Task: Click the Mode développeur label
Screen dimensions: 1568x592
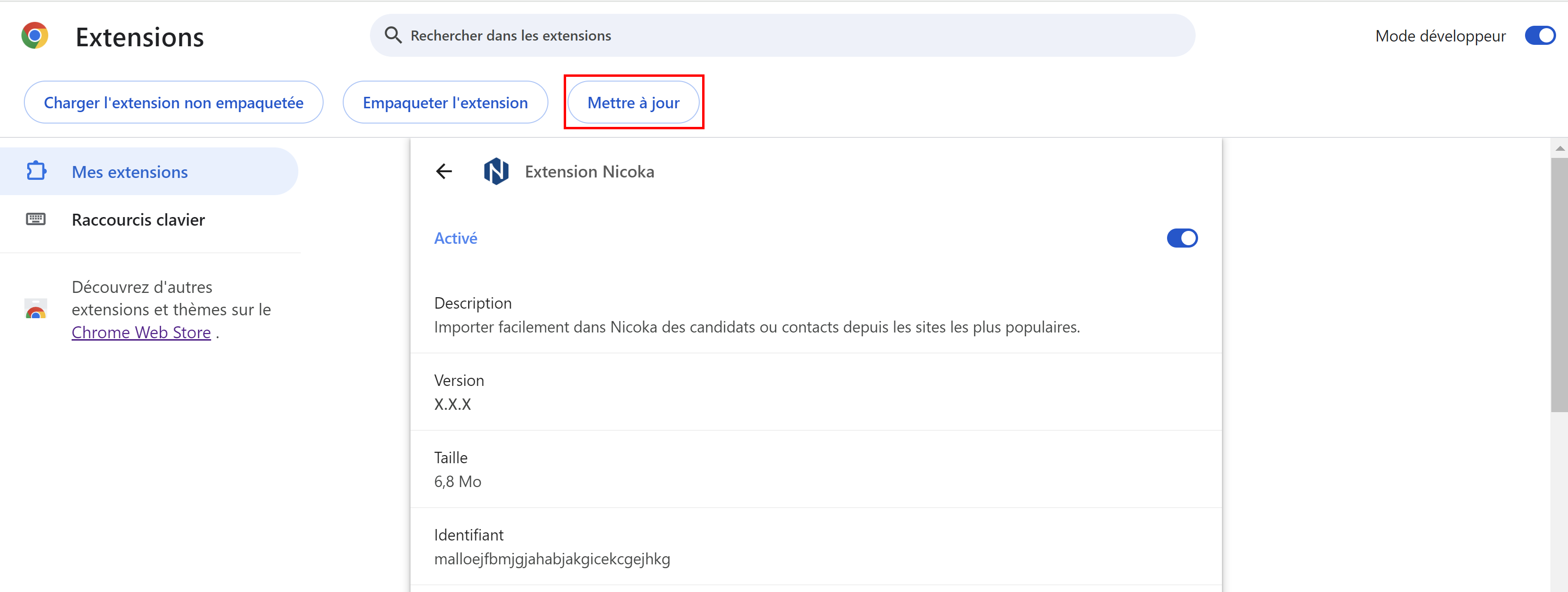Action: [1440, 36]
